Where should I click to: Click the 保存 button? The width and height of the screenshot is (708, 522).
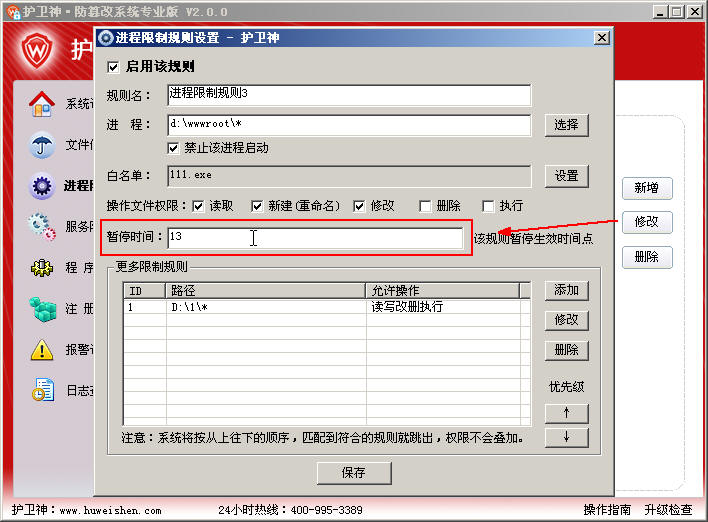(354, 473)
